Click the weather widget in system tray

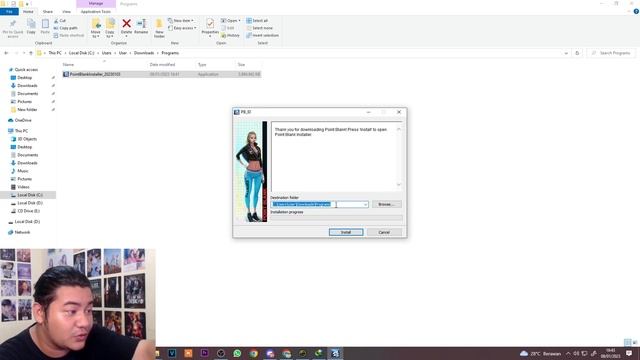(x=540, y=353)
